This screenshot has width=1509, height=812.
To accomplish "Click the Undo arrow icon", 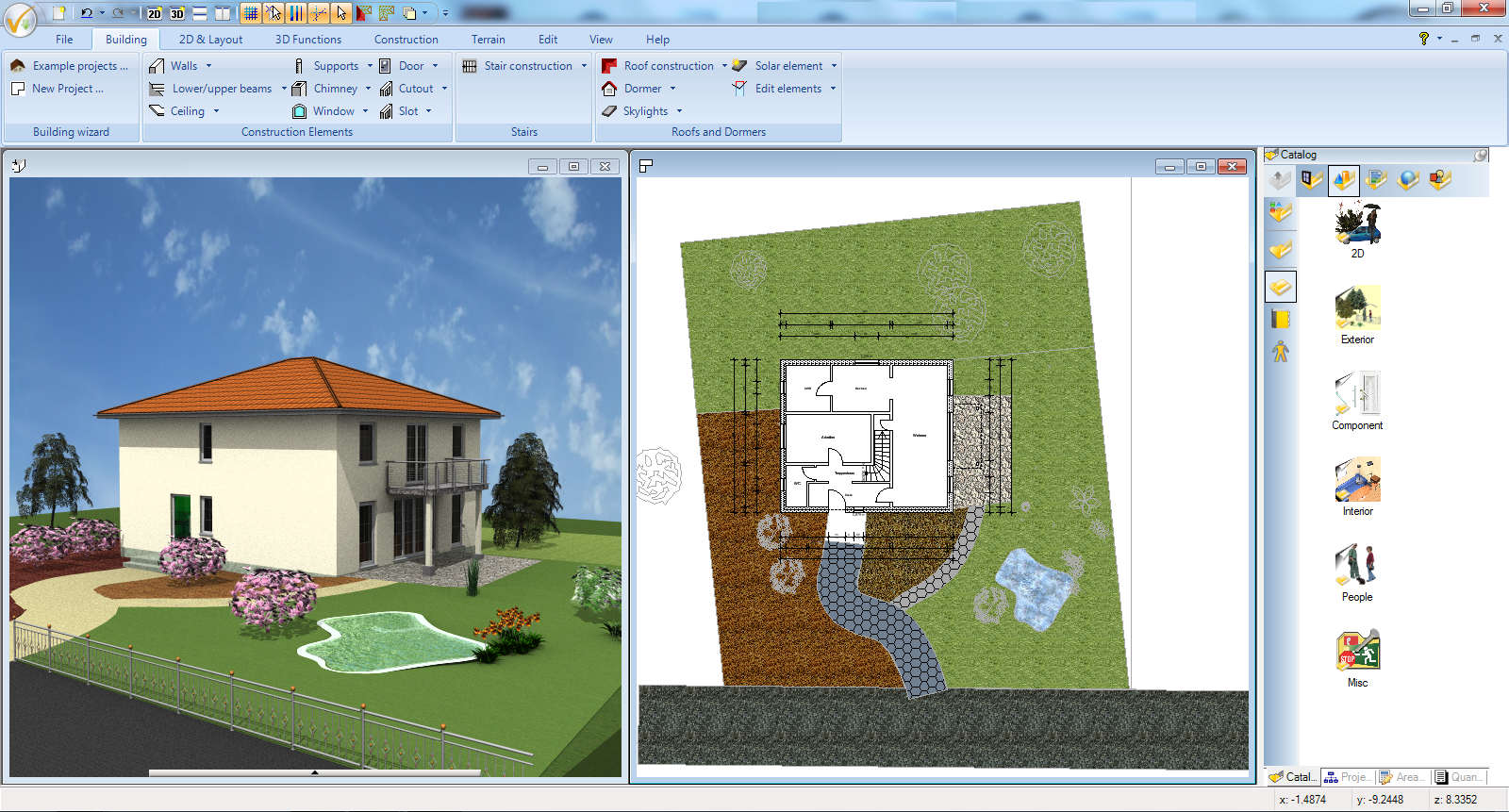I will pos(87,13).
